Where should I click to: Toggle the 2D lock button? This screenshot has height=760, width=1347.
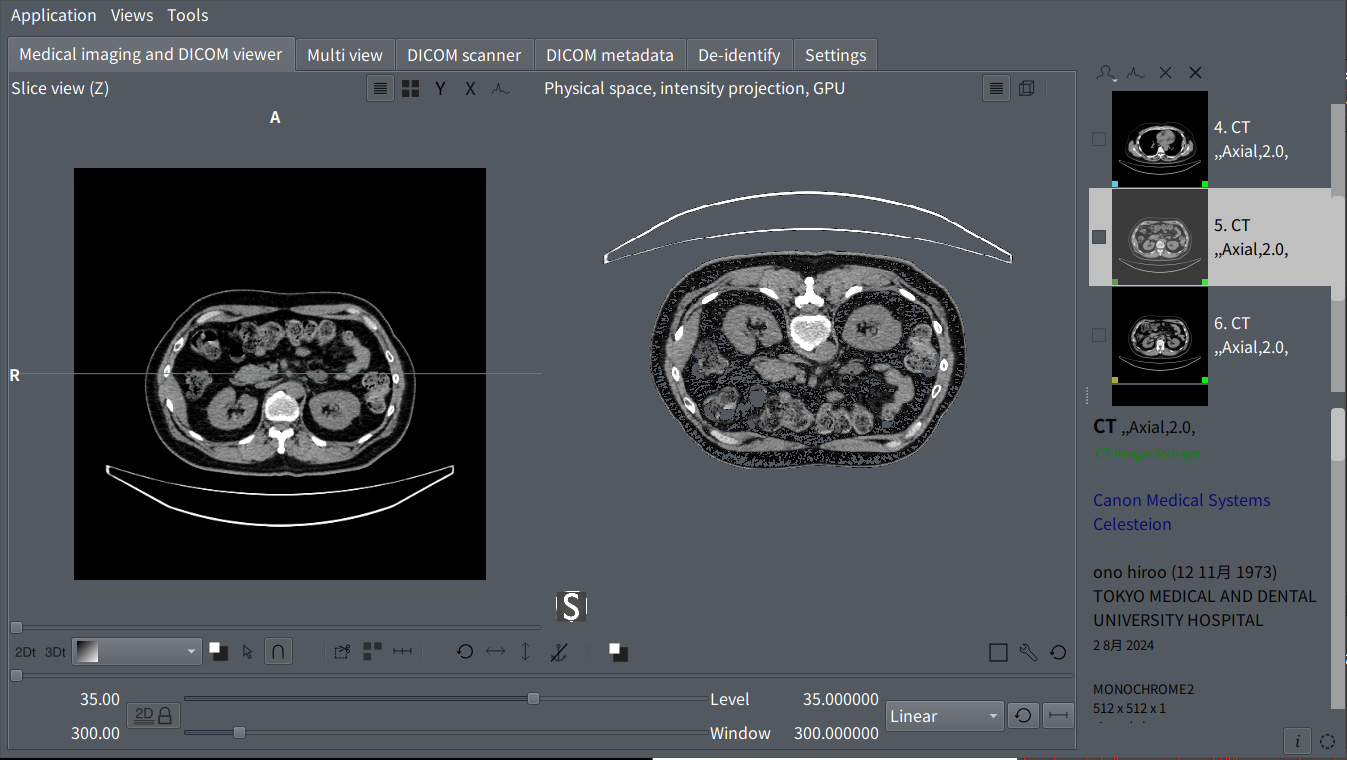click(154, 715)
